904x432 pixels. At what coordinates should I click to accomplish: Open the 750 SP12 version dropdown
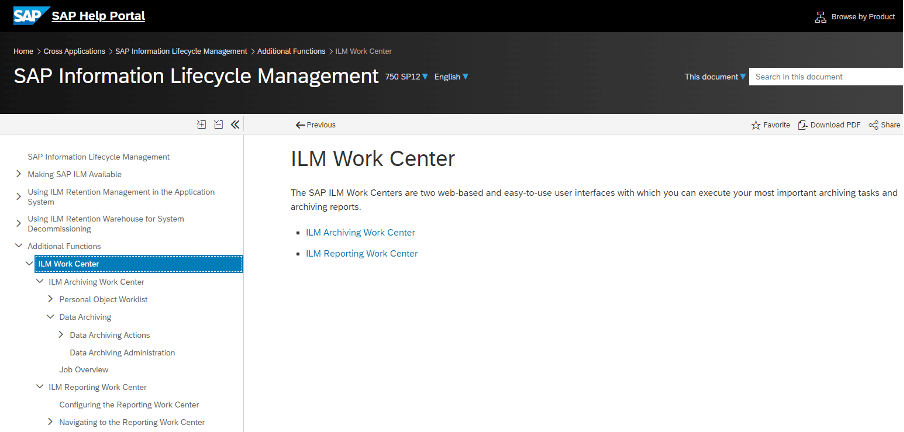[x=406, y=77]
